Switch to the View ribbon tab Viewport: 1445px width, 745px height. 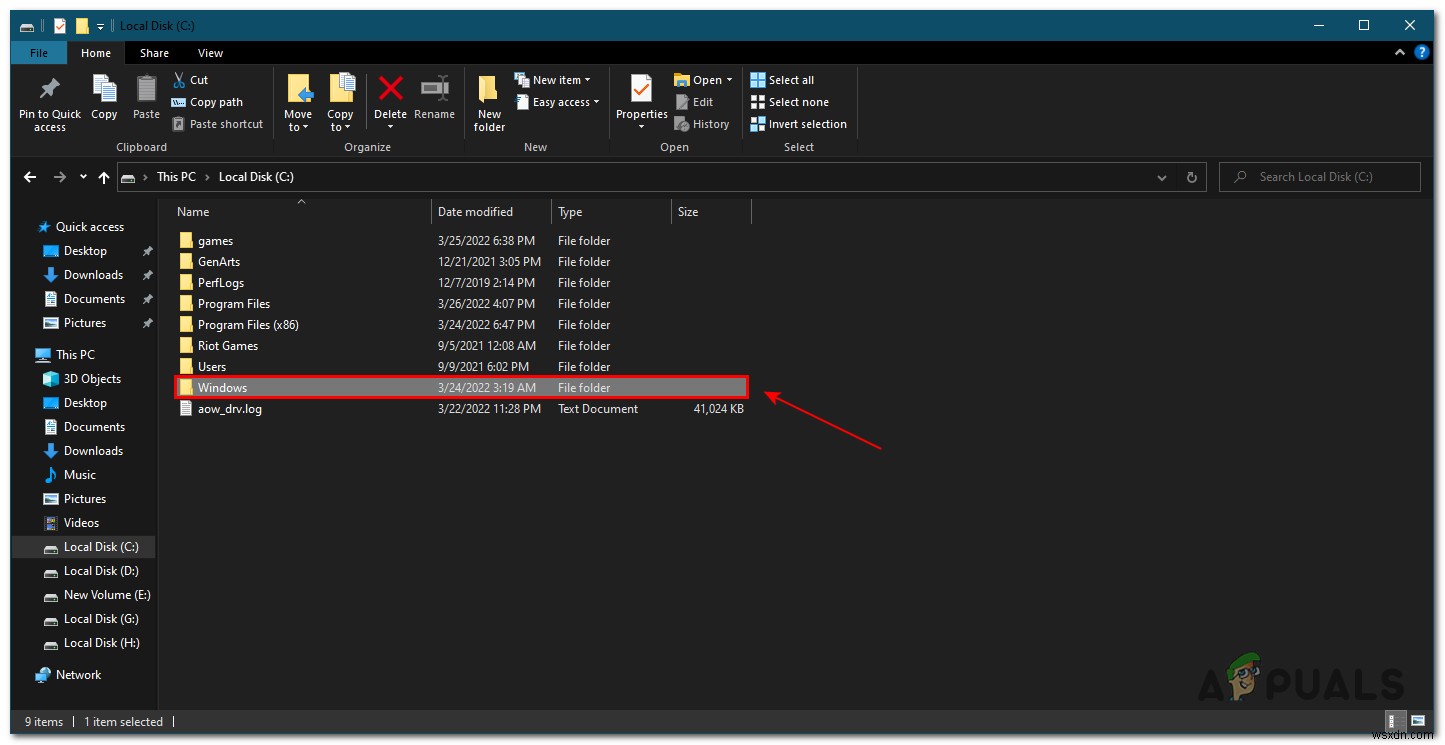click(210, 52)
